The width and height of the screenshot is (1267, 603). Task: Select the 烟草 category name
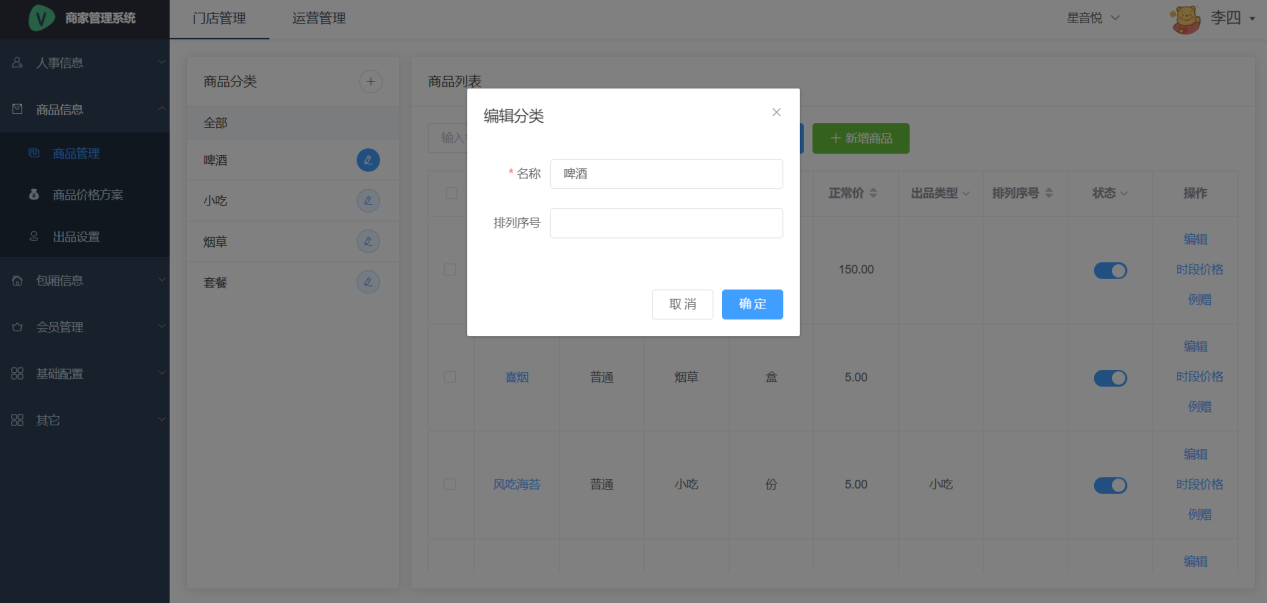pyautogui.click(x=215, y=242)
